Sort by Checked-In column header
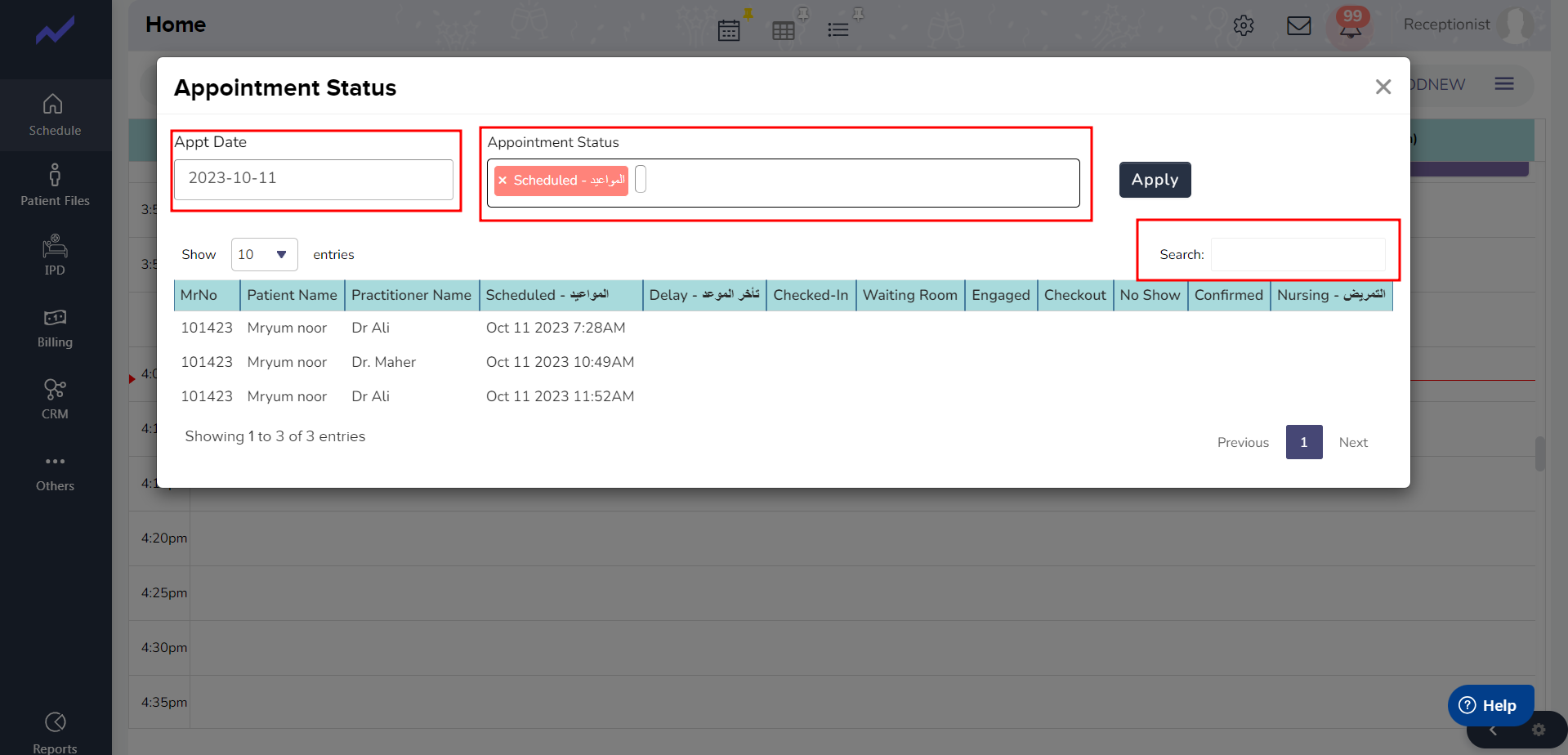 tap(811, 295)
